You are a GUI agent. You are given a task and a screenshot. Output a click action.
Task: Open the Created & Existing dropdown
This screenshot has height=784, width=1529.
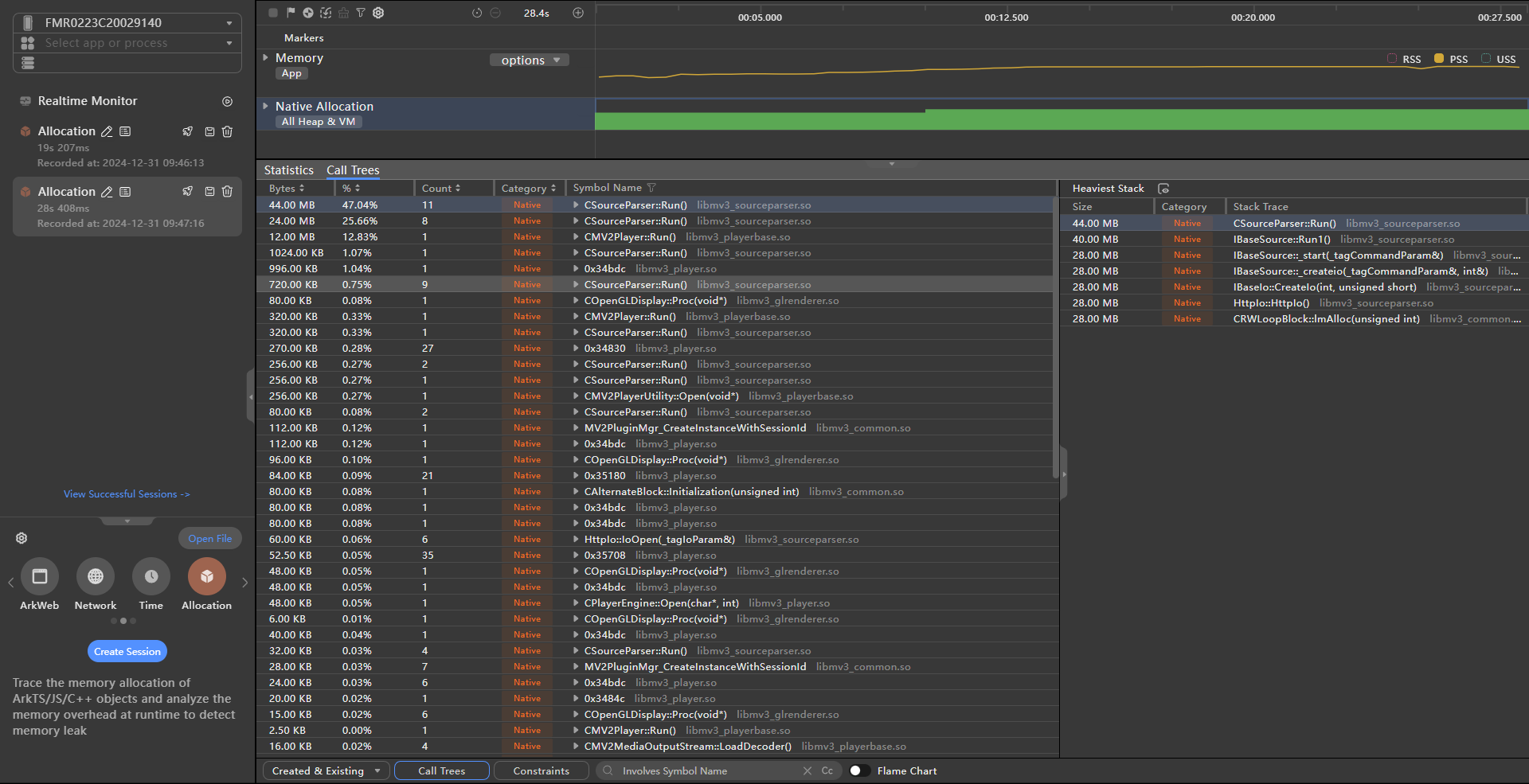click(327, 770)
